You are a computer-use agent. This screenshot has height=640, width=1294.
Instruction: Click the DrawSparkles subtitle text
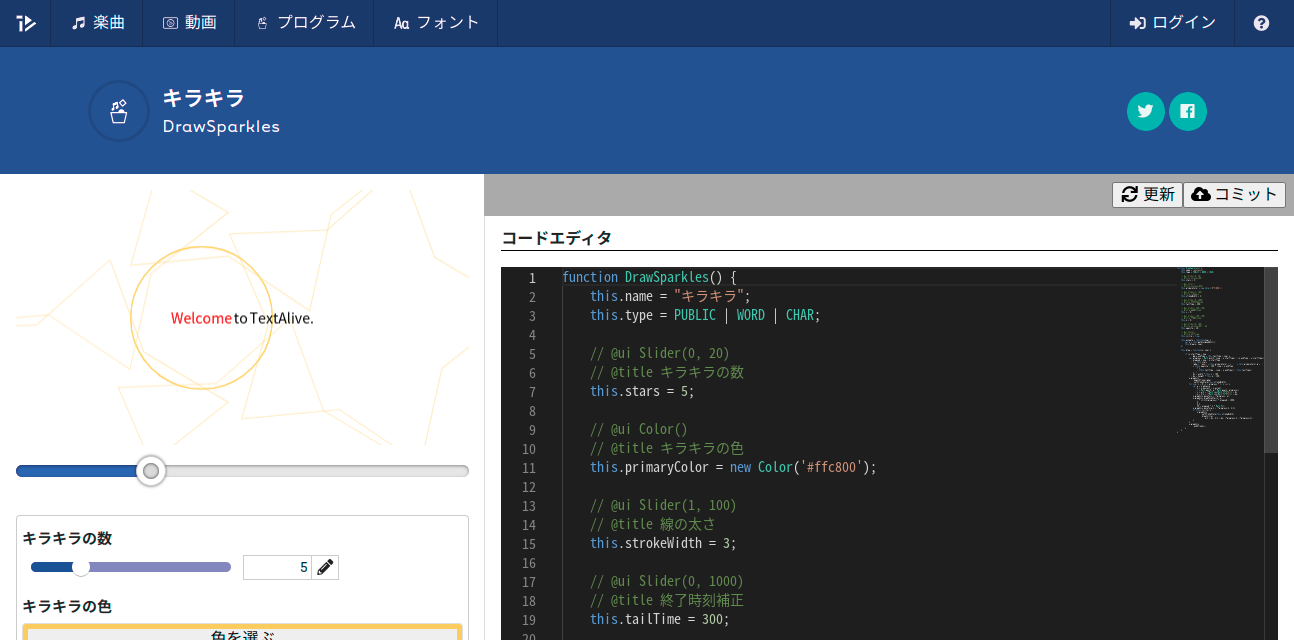tap(221, 127)
